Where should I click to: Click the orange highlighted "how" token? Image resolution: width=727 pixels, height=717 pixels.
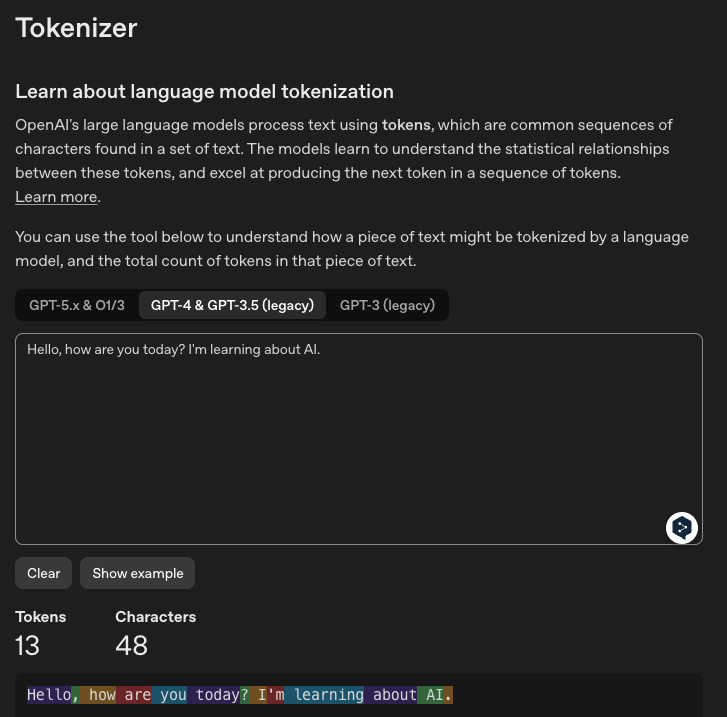101,695
